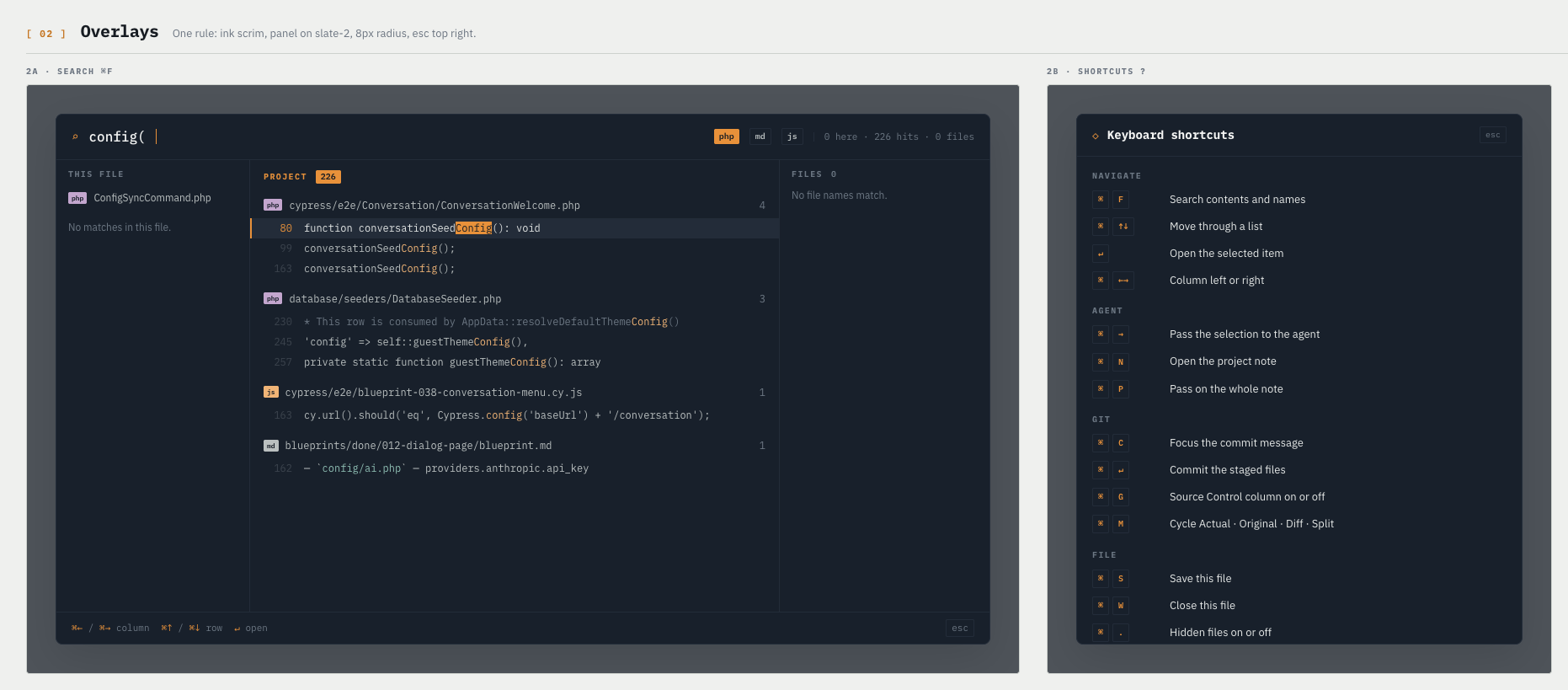The width and height of the screenshot is (1568, 690).
Task: Click the 226 project count badge
Action: point(328,177)
